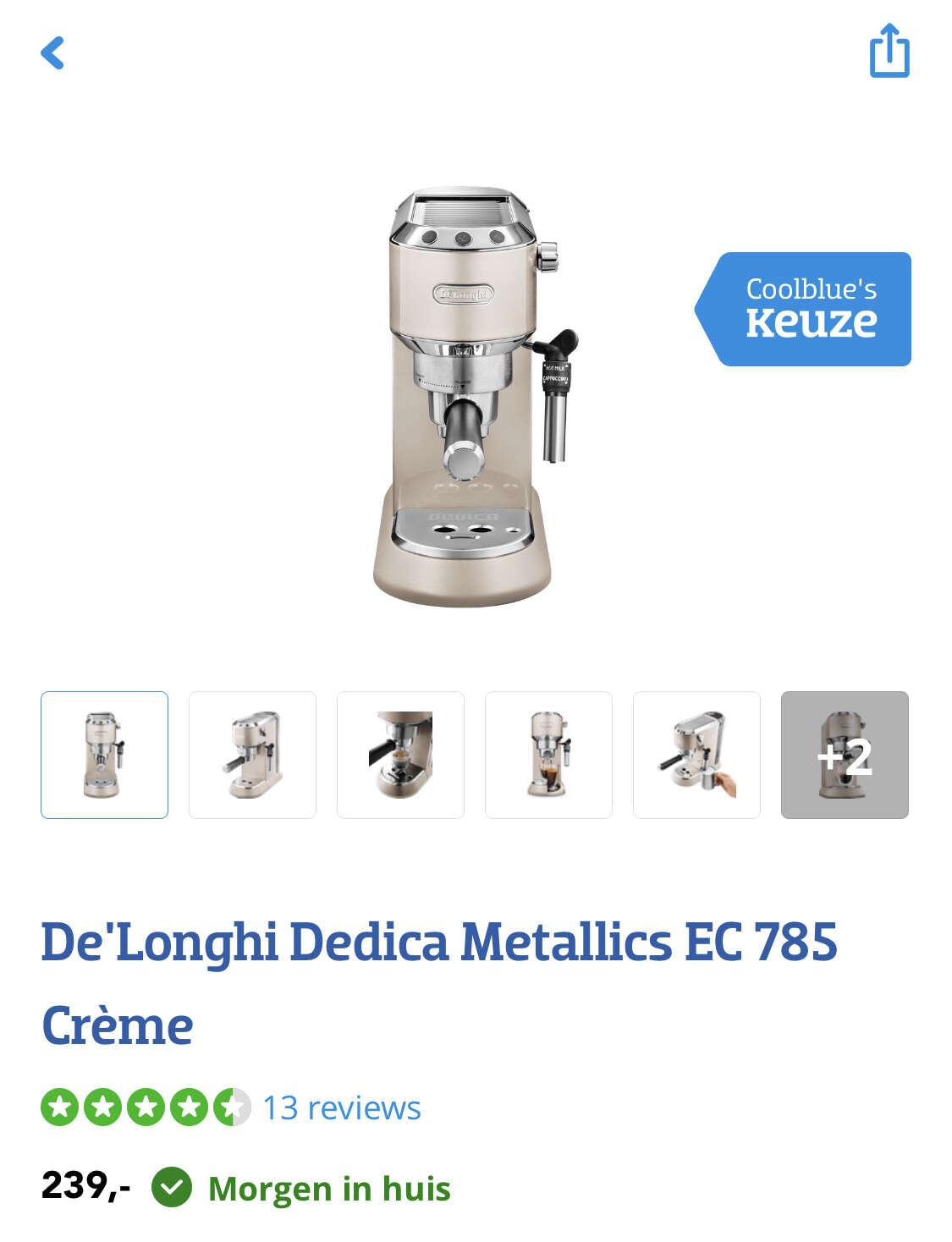Select the close-up portafilter thumbnail
The image size is (952, 1242).
tap(400, 755)
